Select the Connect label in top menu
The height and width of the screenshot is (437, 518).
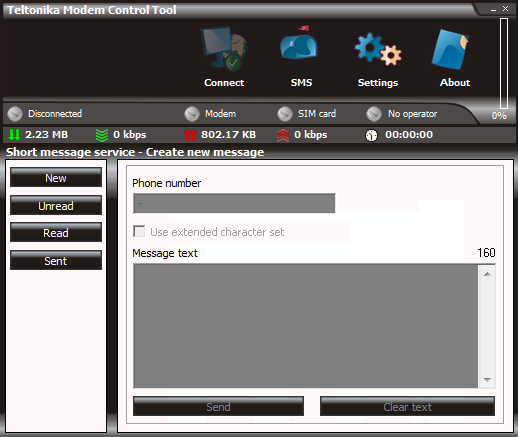tap(224, 83)
